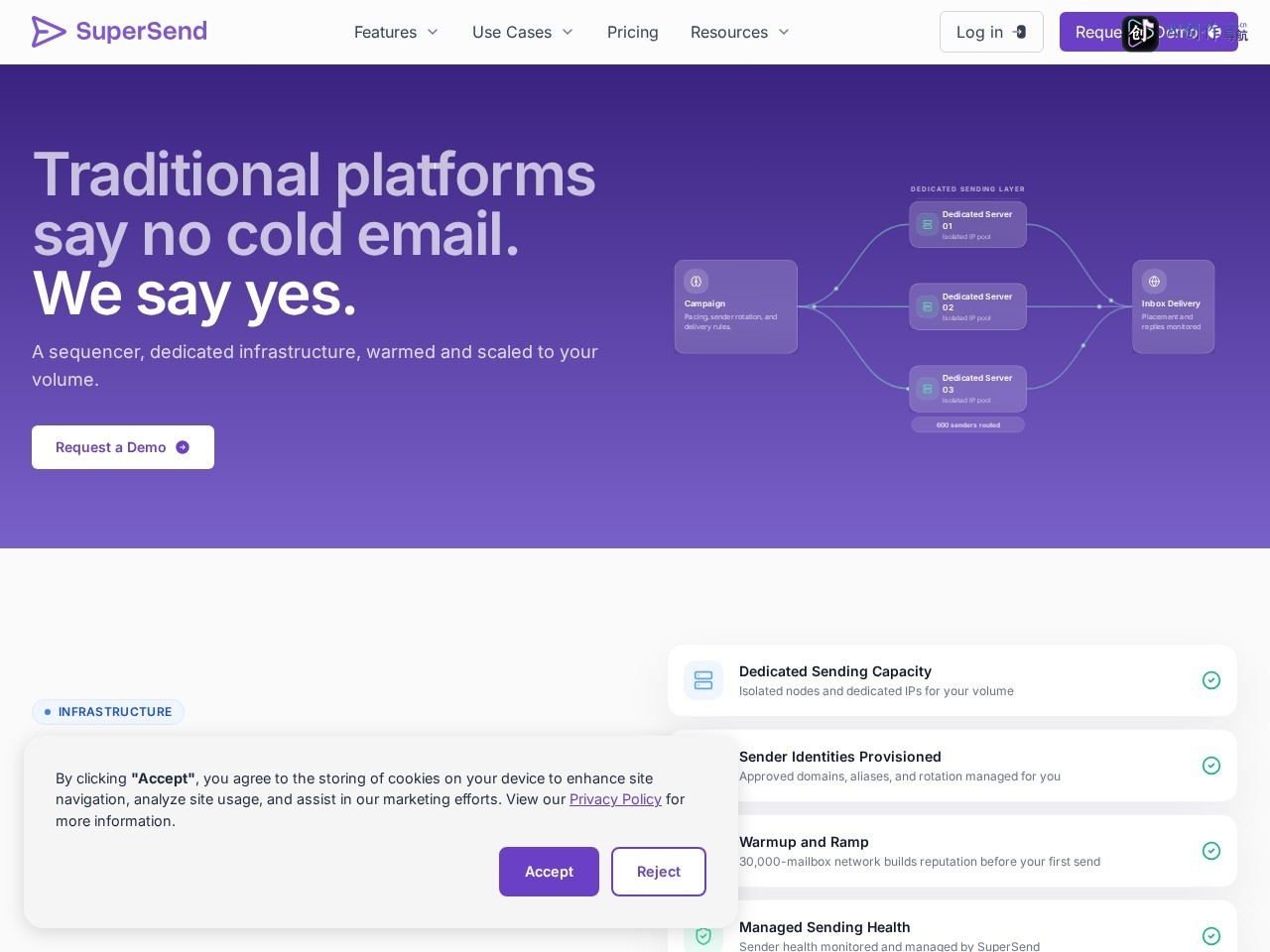Click "Pacing, sender rotation, and delivery rules" text
The image size is (1270, 952).
click(730, 321)
